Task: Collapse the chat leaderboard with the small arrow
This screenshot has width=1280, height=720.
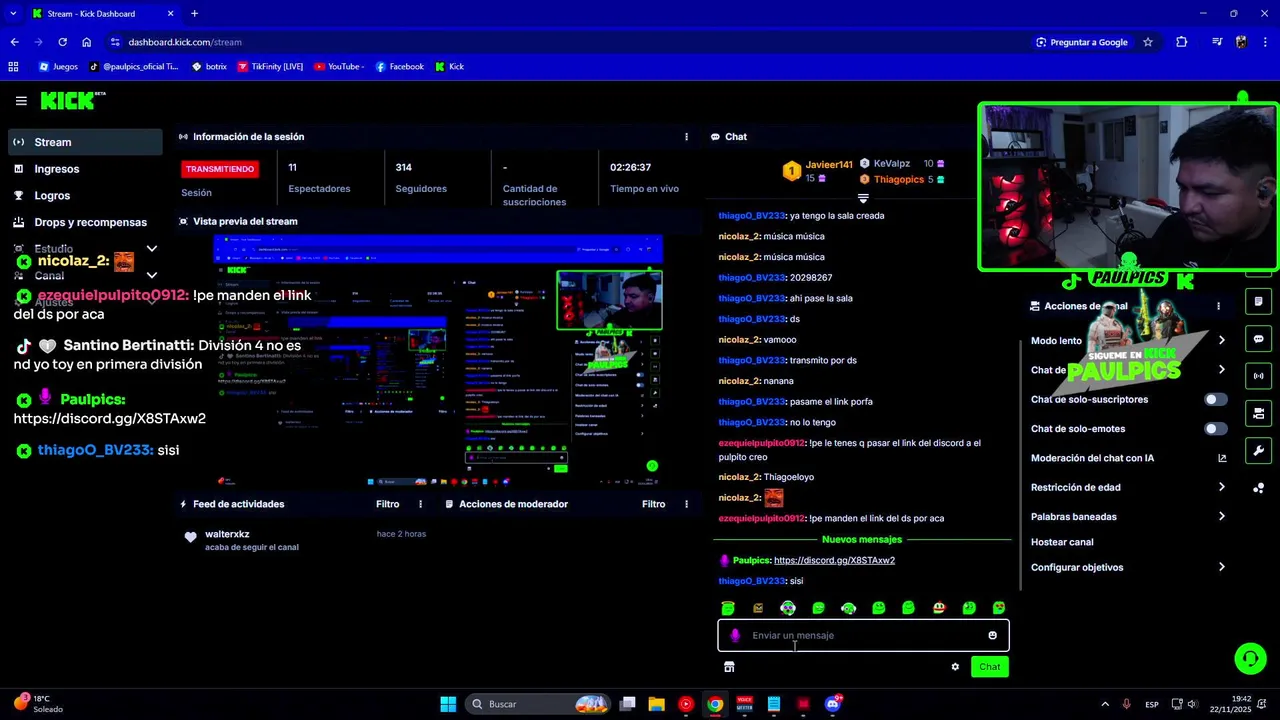Action: [x=863, y=199]
